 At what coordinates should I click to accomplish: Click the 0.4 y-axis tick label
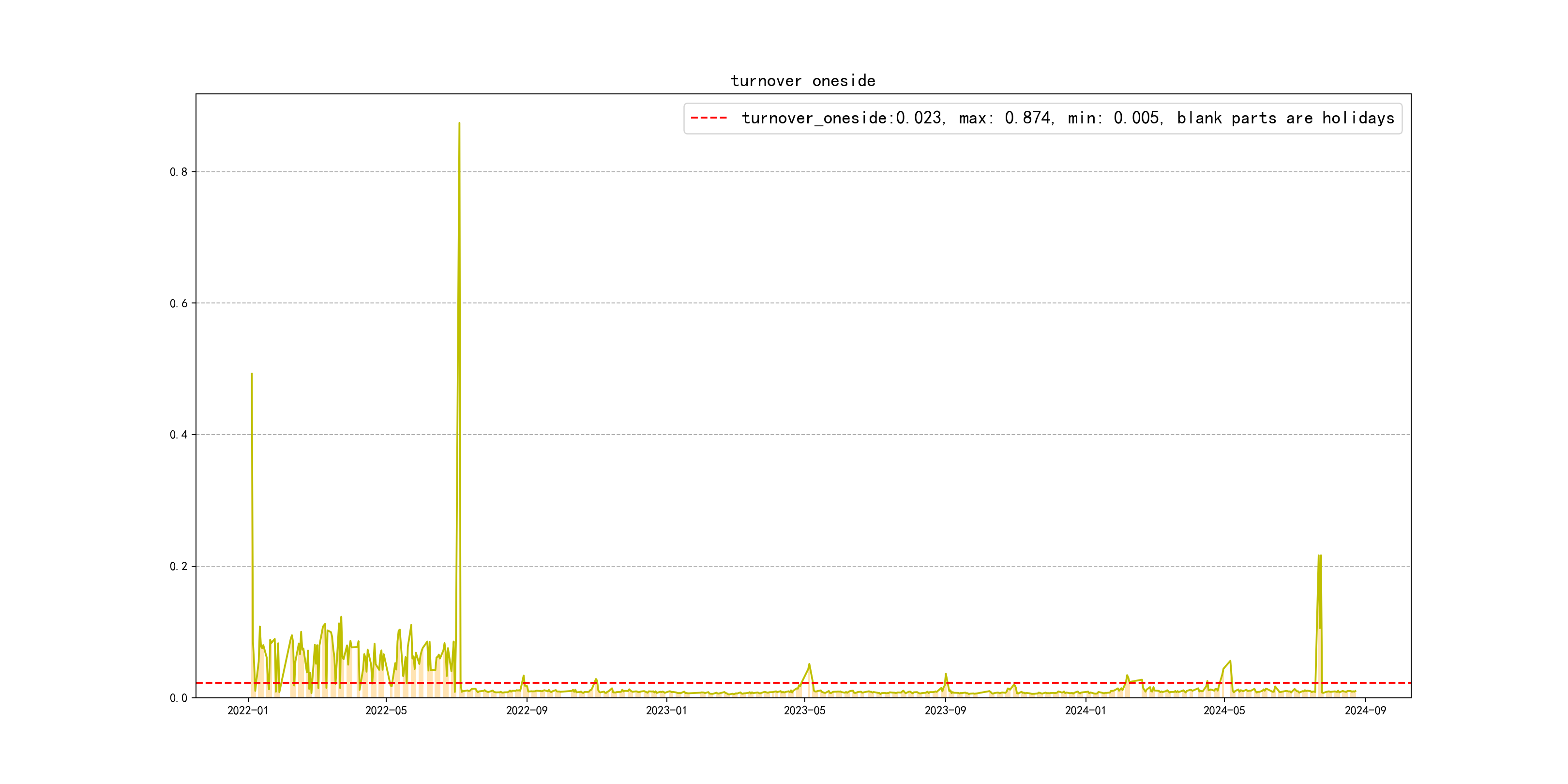[179, 435]
